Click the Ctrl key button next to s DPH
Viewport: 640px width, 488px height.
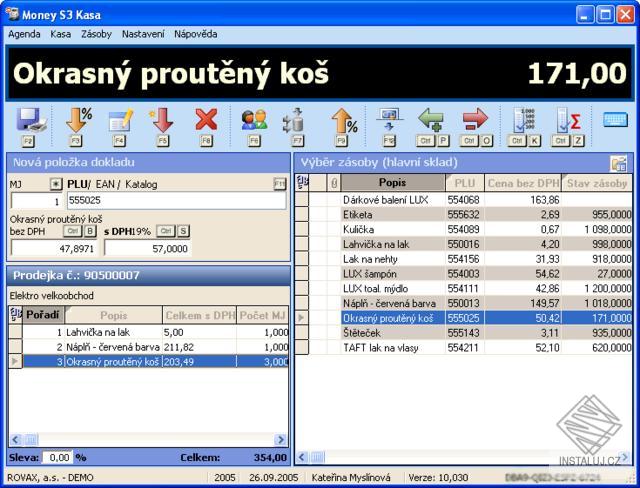166,231
